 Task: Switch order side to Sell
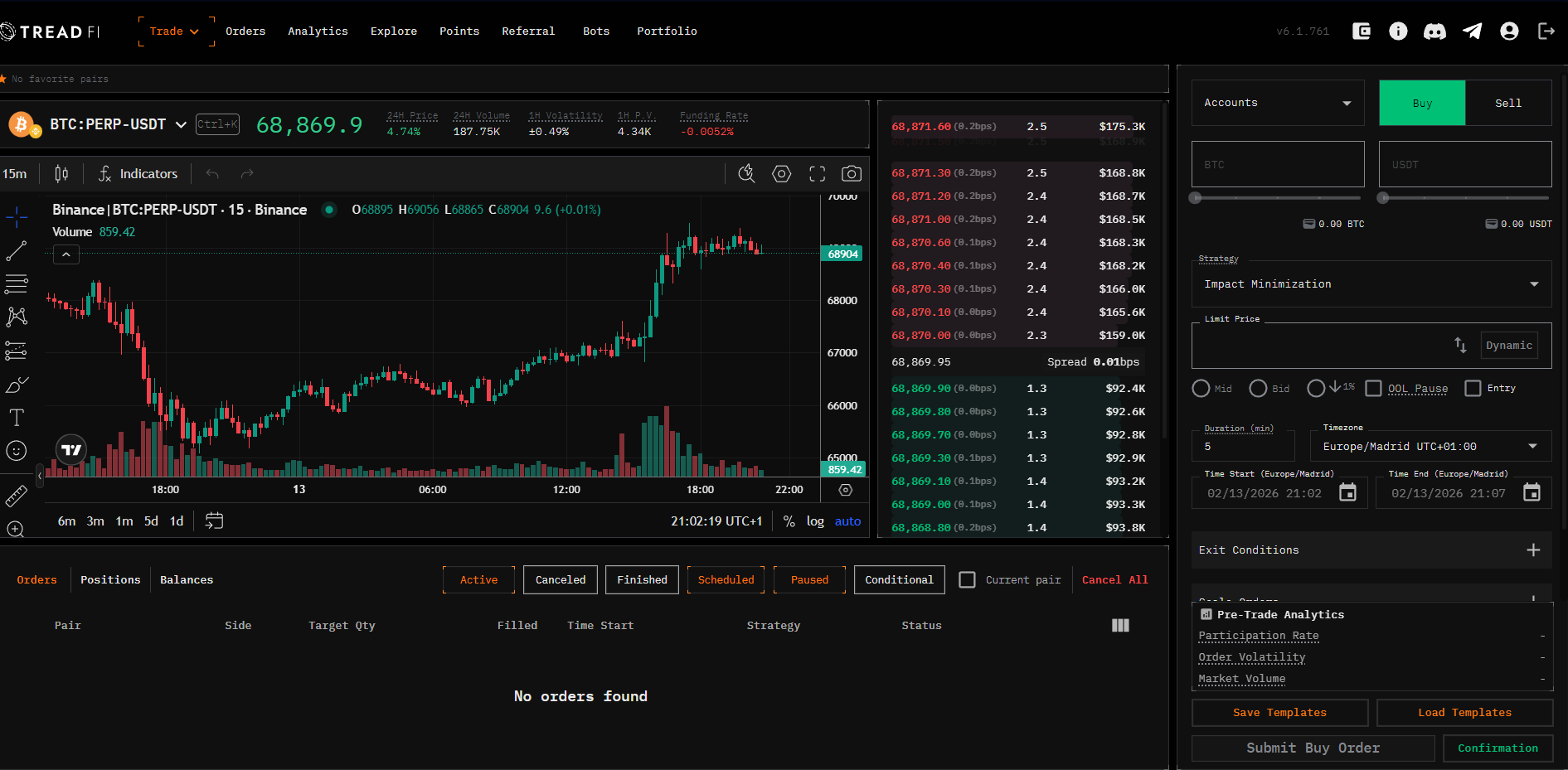[x=1508, y=103]
